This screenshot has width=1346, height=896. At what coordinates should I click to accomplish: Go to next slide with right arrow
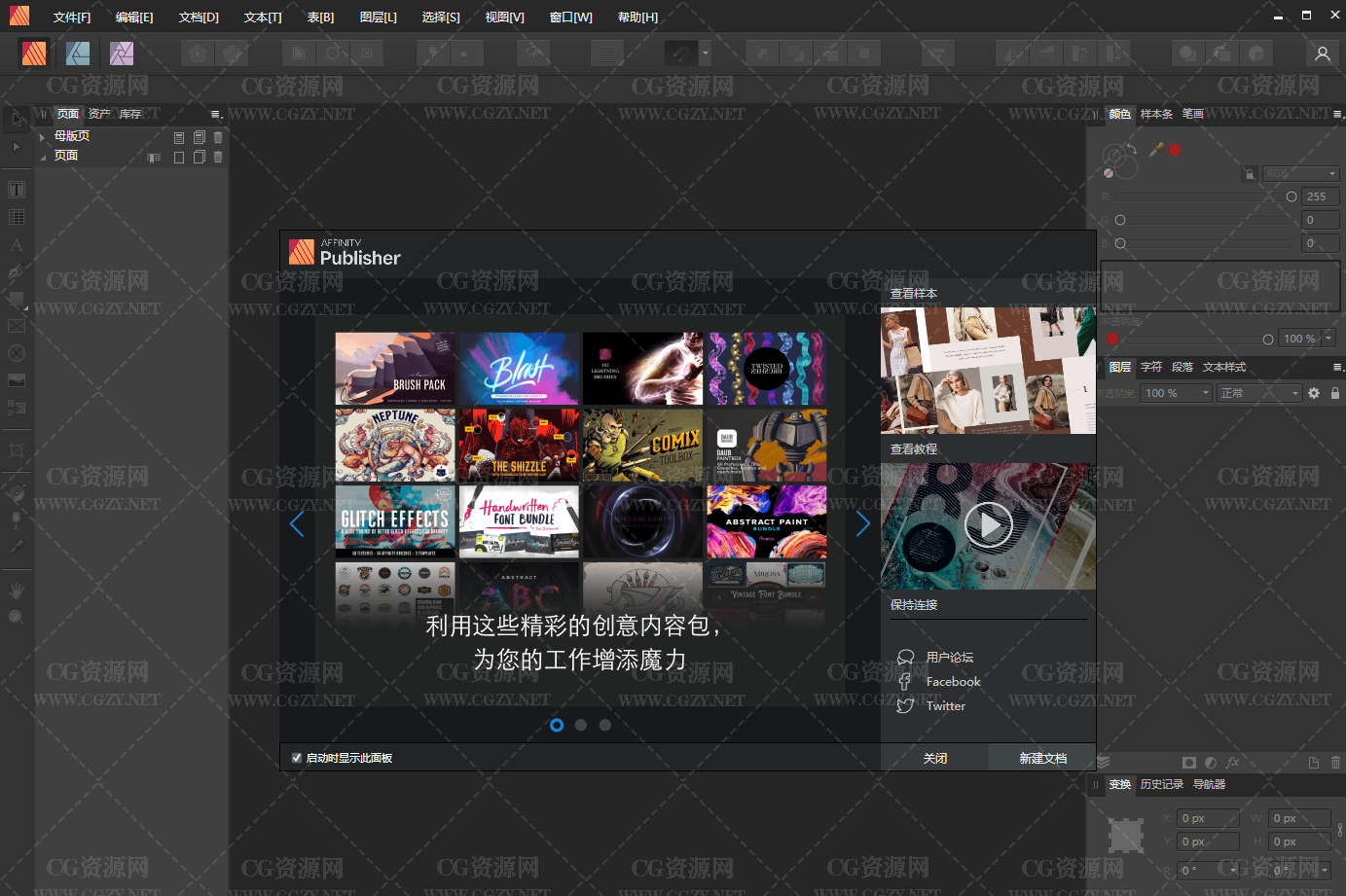pyautogui.click(x=862, y=524)
